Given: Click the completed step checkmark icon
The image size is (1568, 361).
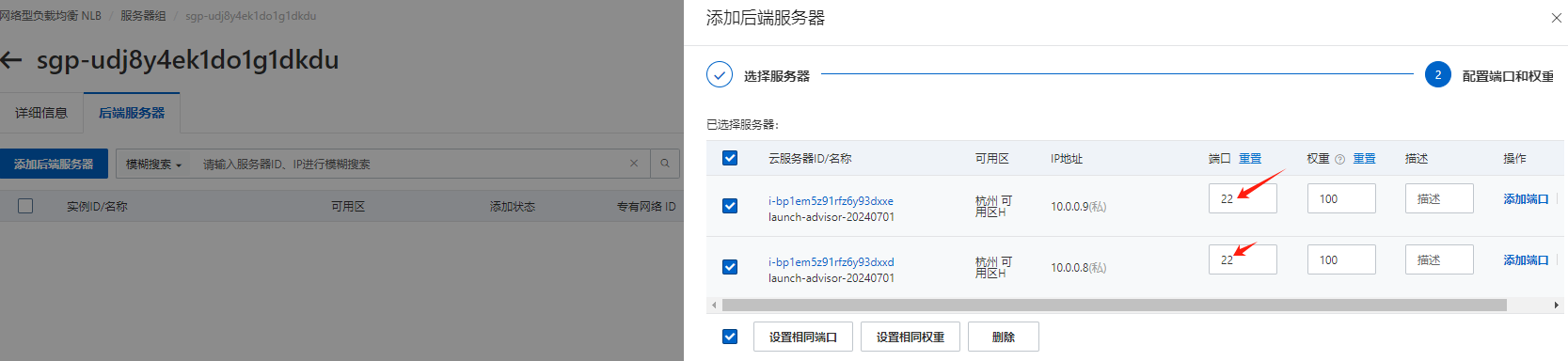Looking at the screenshot, I should click(720, 75).
